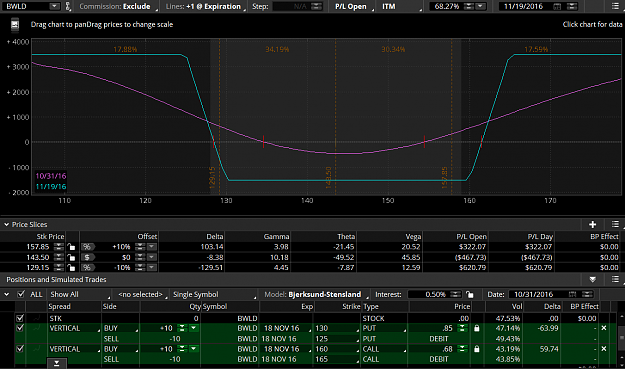Image resolution: width=625 pixels, height=369 pixels.
Task: Open the Positions and Simulated Trades menu icon
Action: click(615, 279)
